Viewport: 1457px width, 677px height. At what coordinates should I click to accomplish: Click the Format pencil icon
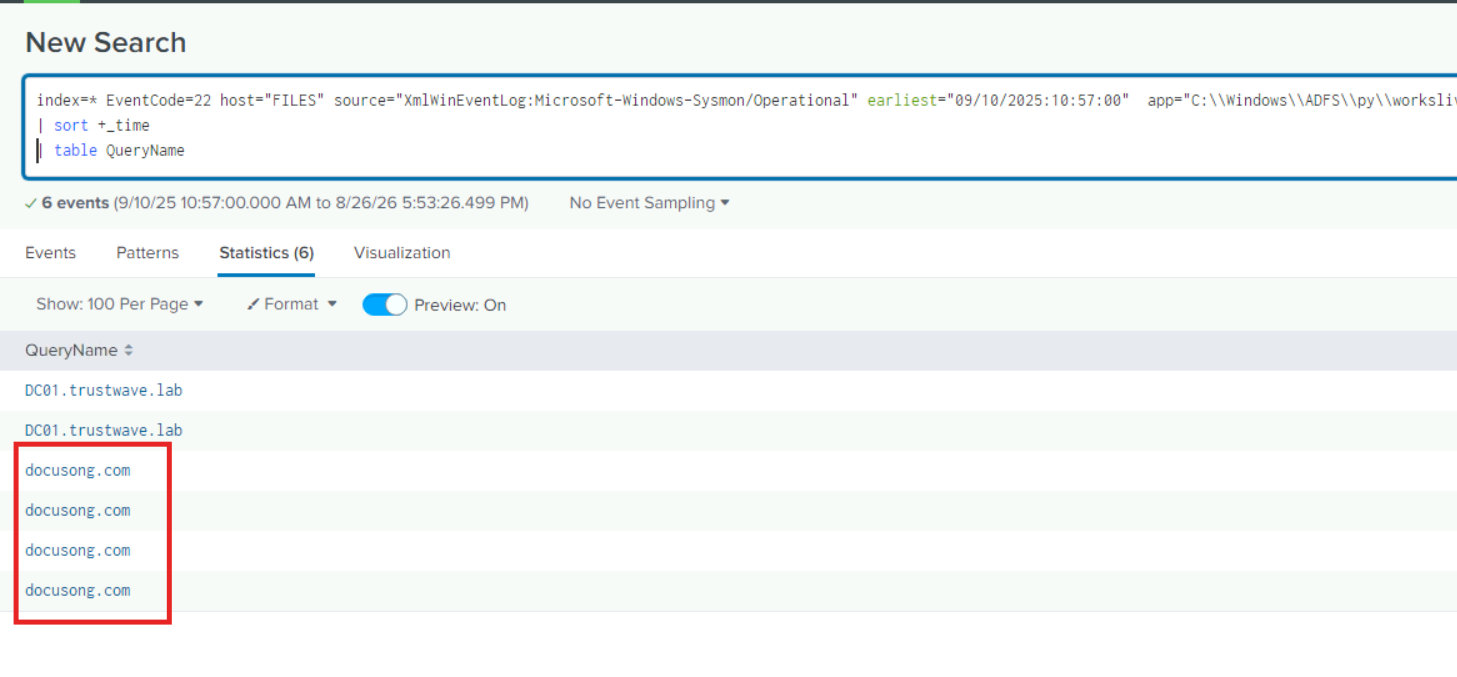(254, 304)
